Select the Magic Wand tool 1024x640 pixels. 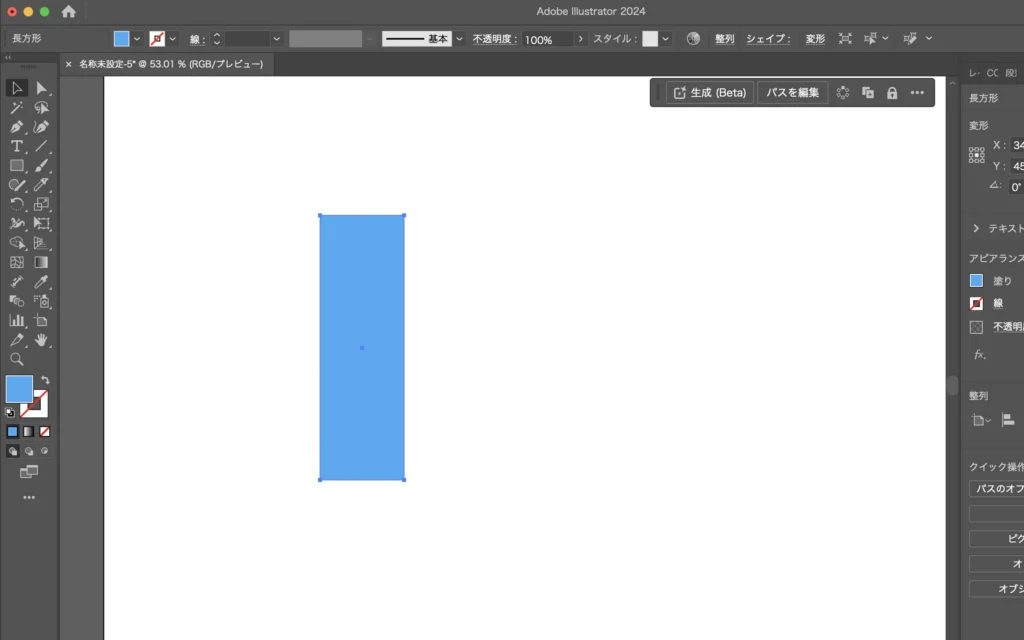(x=17, y=108)
